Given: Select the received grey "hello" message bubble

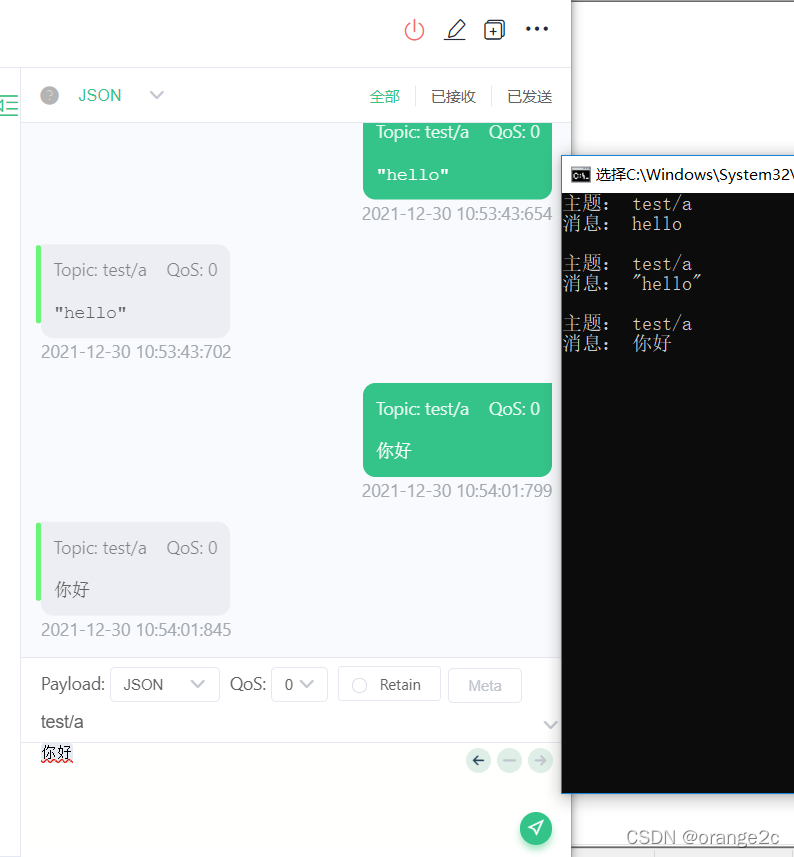Looking at the screenshot, I should tap(136, 291).
